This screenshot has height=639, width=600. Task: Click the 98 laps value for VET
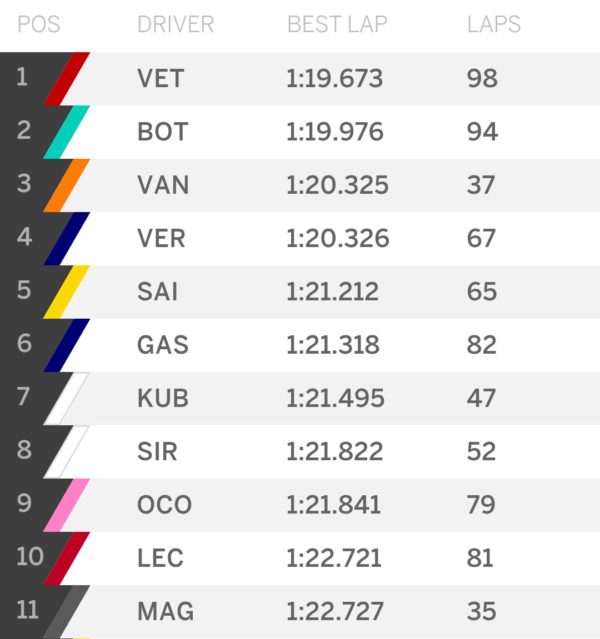[x=482, y=78]
